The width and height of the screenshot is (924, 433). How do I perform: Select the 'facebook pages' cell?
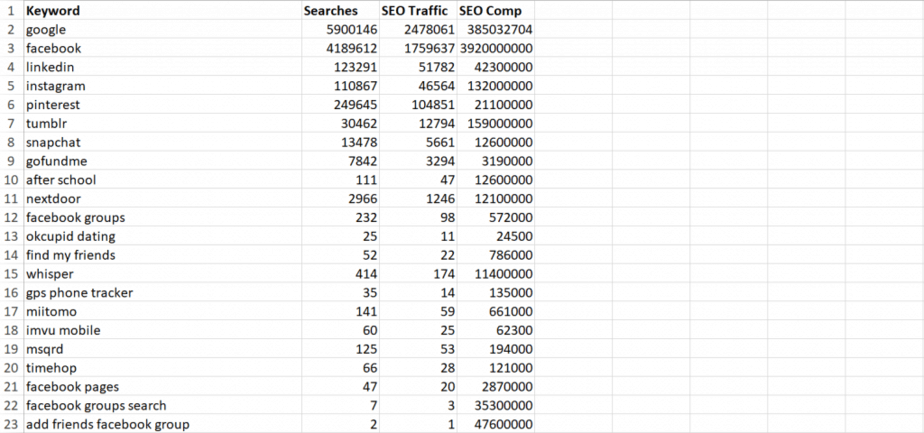pyautogui.click(x=162, y=387)
